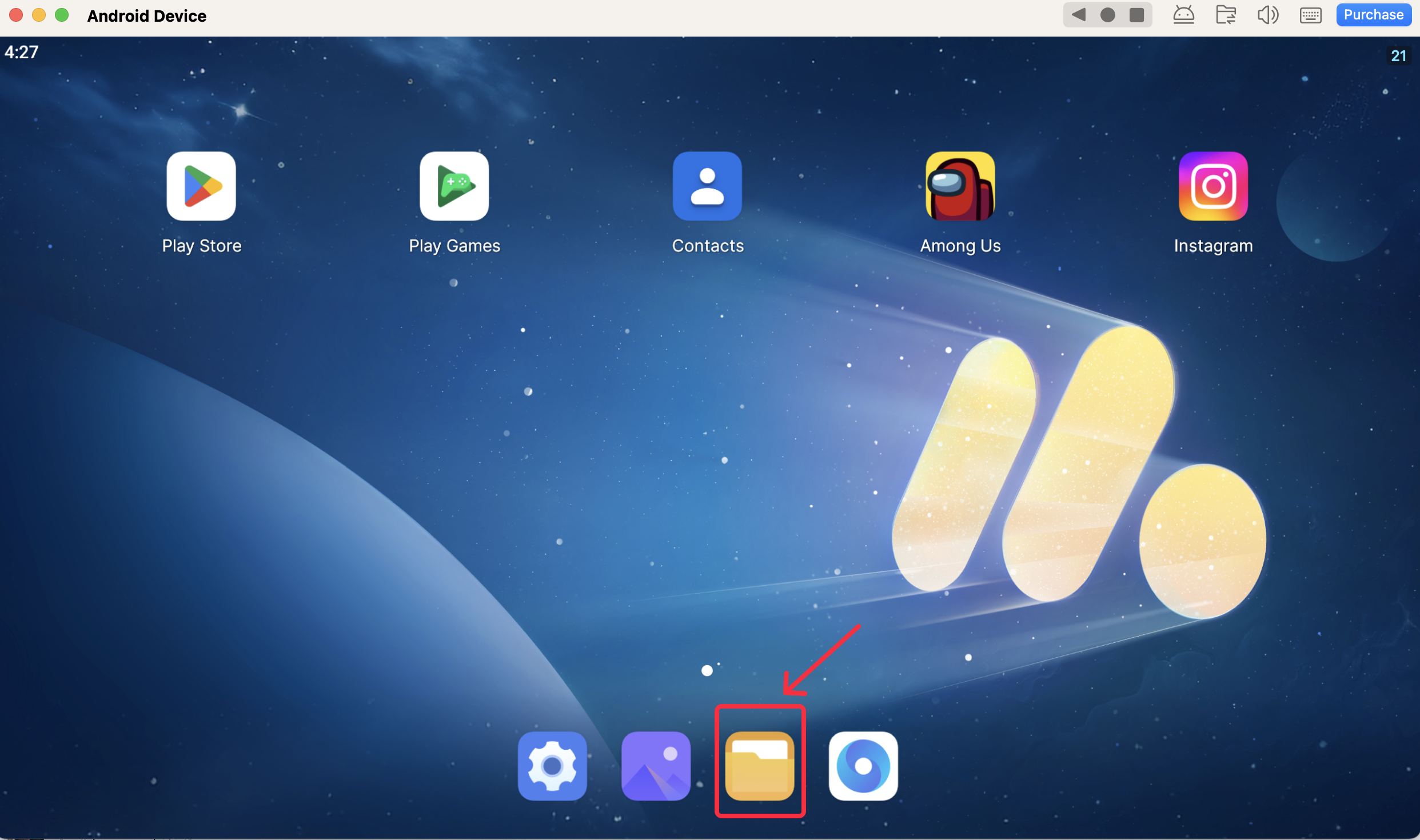Launch the Among Us game

pos(960,186)
